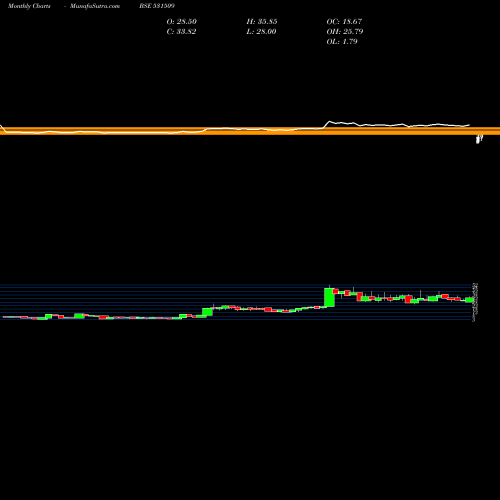Select the low value L: 28.00
Screen dimensions: 500x500
tap(262, 32)
